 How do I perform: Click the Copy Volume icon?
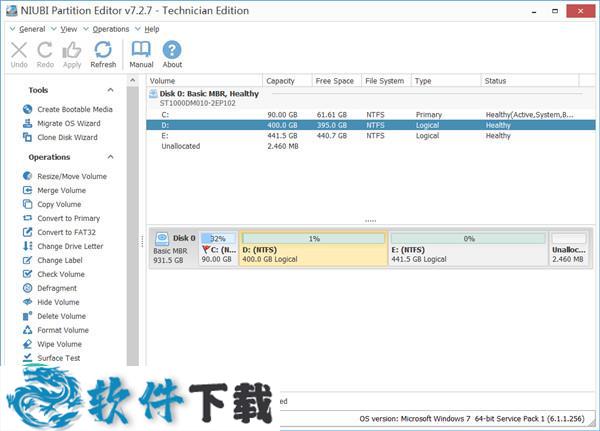point(28,204)
